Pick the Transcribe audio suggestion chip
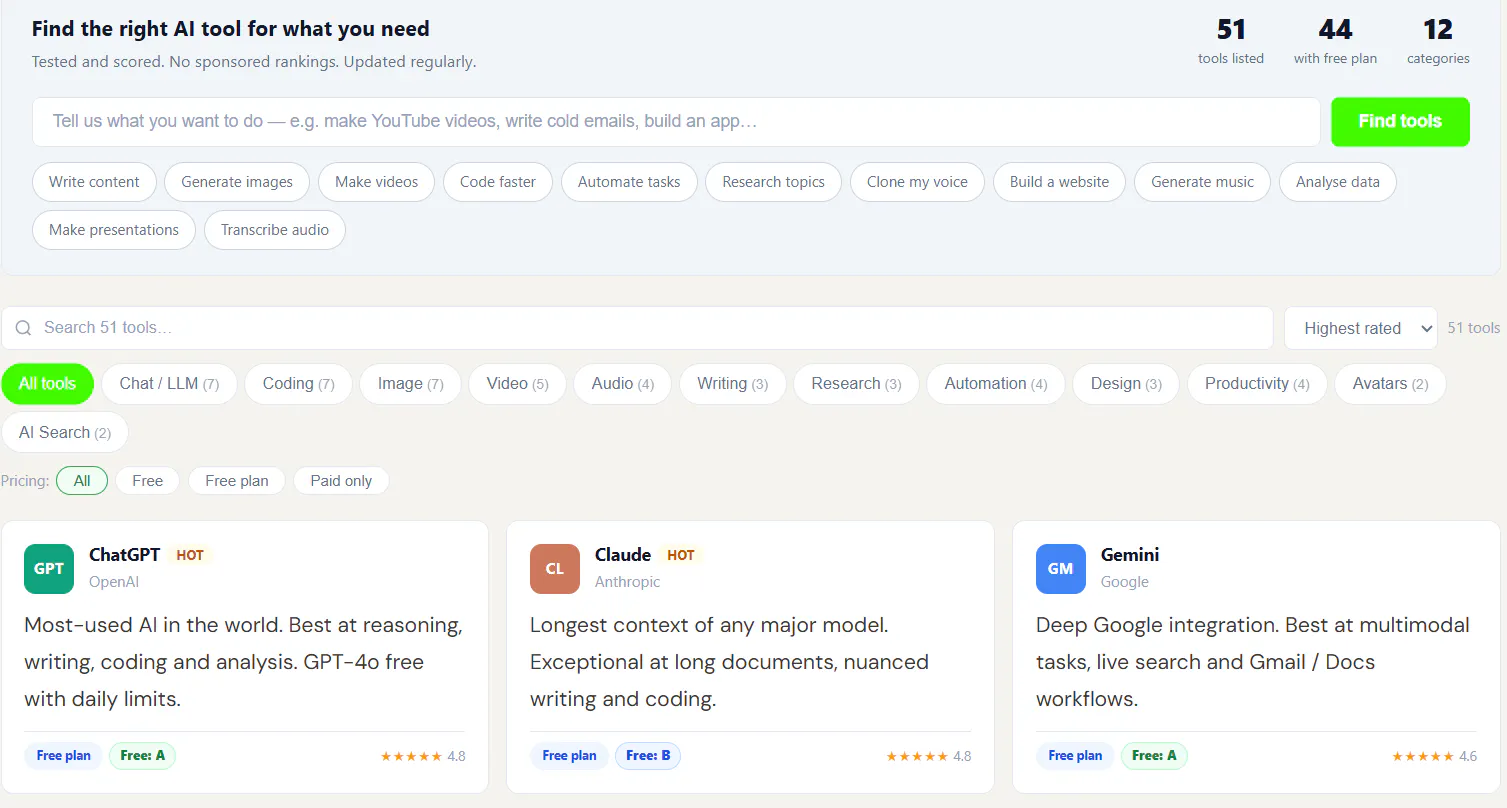This screenshot has height=808, width=1507. pos(275,230)
